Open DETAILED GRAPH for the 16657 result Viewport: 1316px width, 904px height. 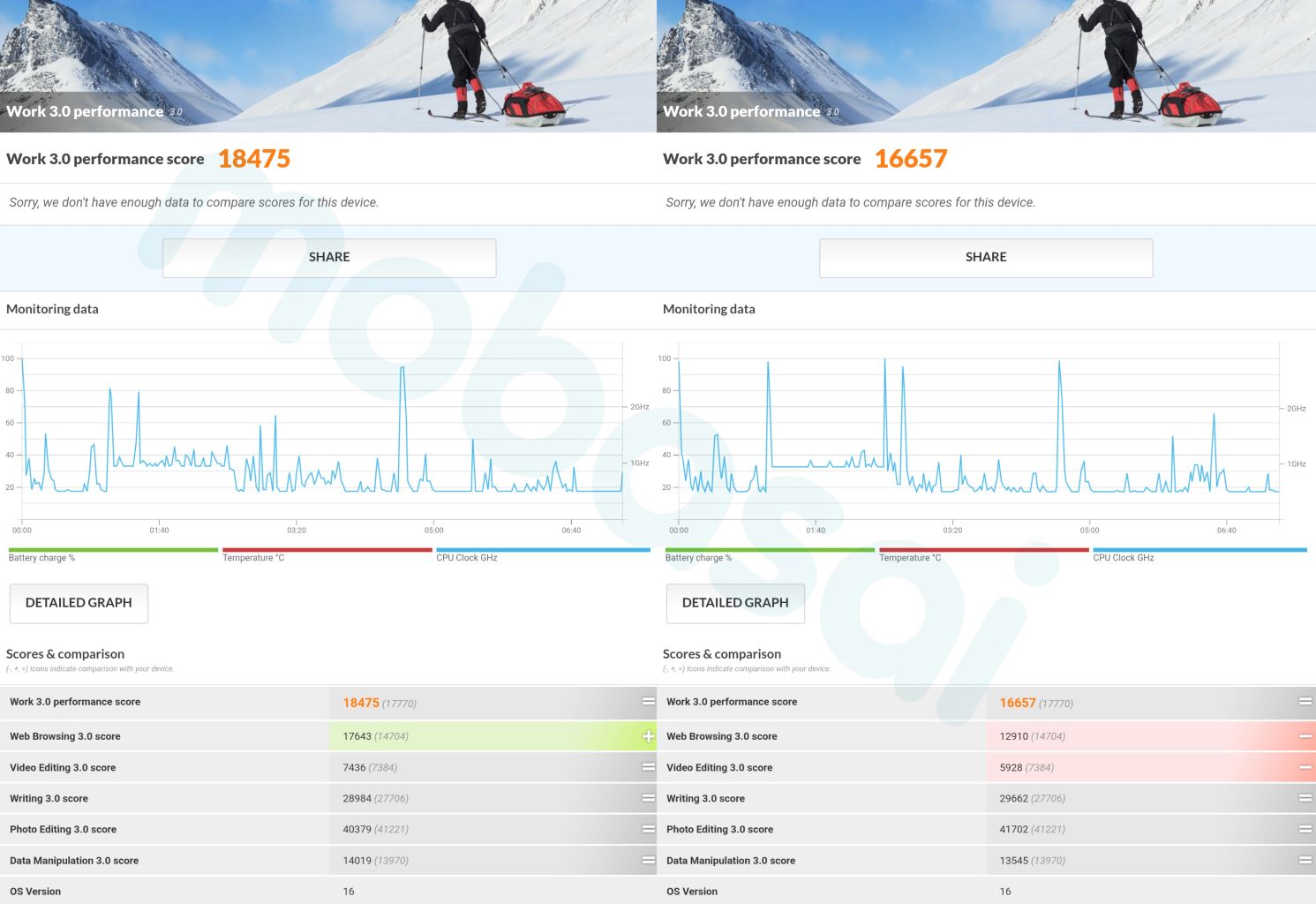click(735, 603)
